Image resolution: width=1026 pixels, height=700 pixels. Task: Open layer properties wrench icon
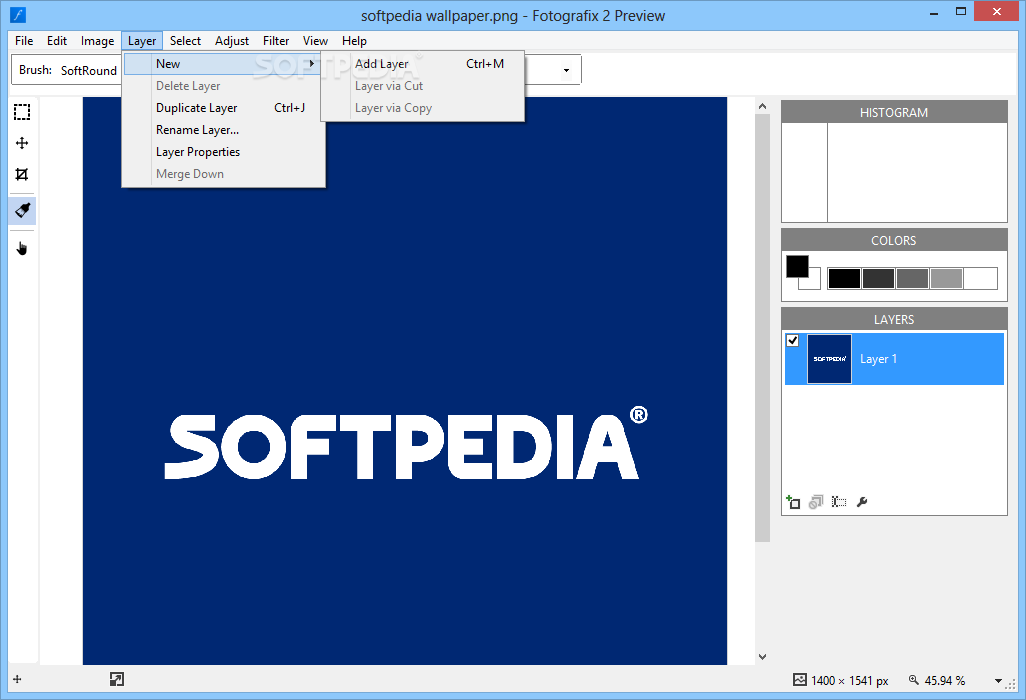pyautogui.click(x=862, y=502)
